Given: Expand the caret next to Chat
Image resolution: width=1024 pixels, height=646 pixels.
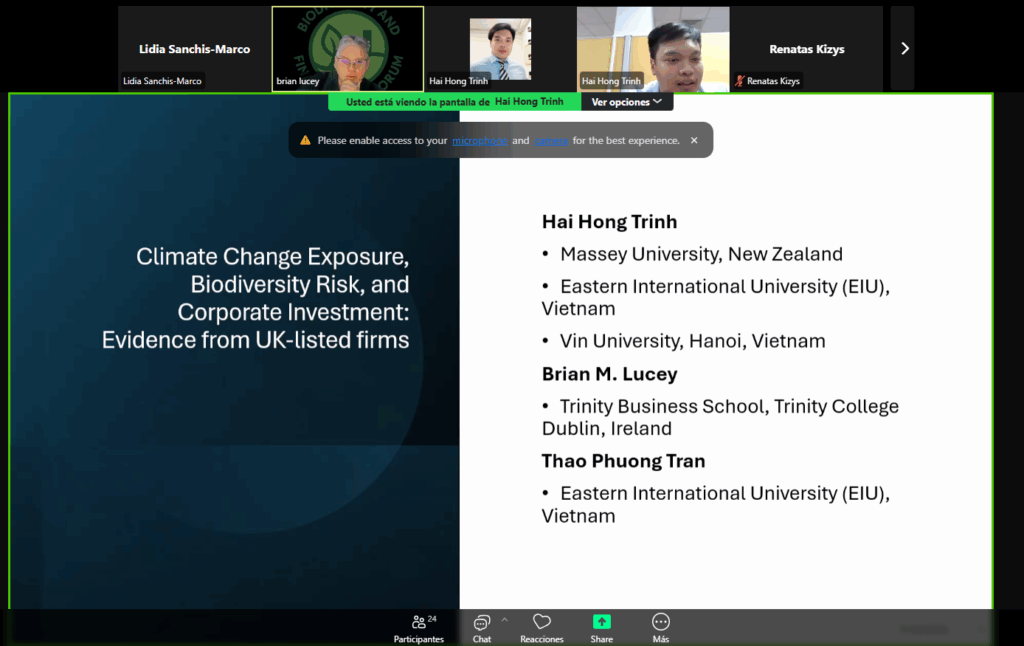Looking at the screenshot, I should [504, 620].
